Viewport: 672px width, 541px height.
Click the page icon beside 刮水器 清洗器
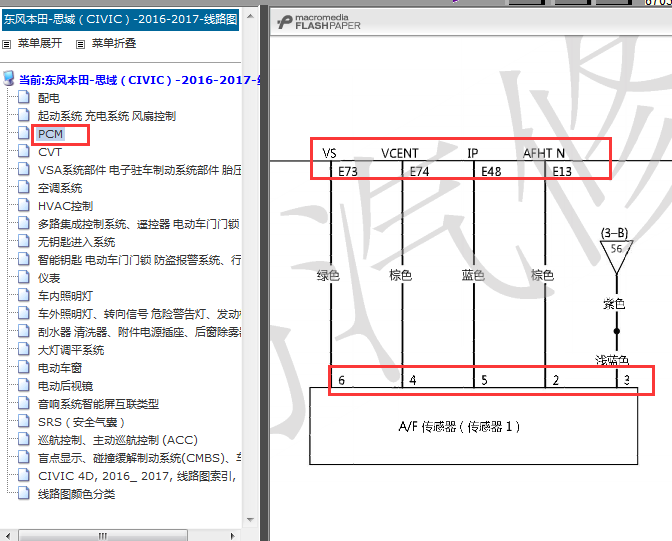pos(24,331)
